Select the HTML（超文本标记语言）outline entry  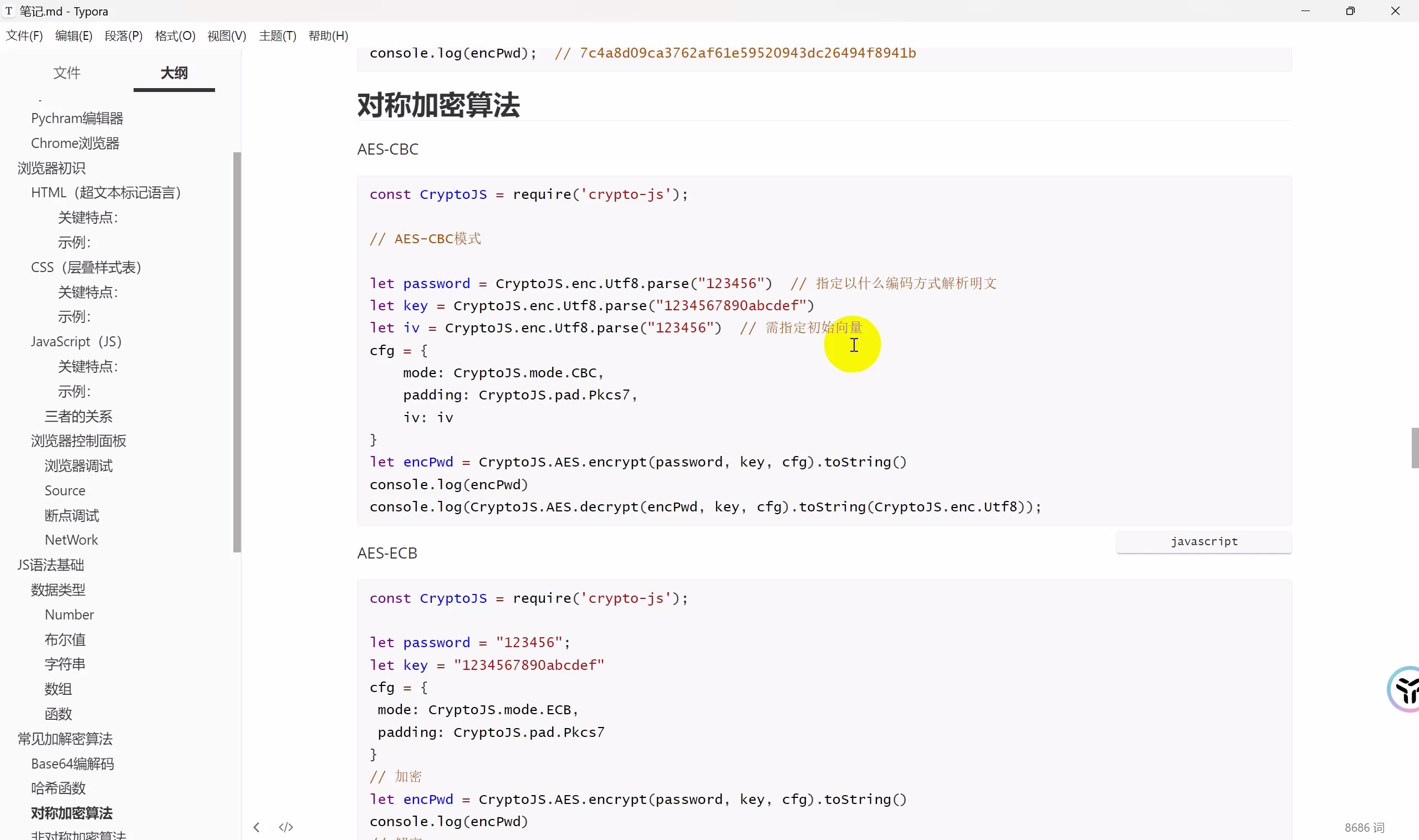[106, 192]
